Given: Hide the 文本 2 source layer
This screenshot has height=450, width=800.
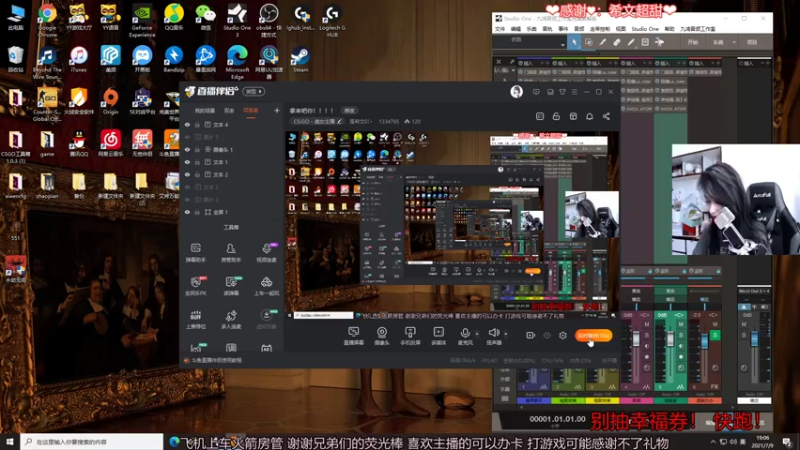Looking at the screenshot, I should pyautogui.click(x=187, y=174).
